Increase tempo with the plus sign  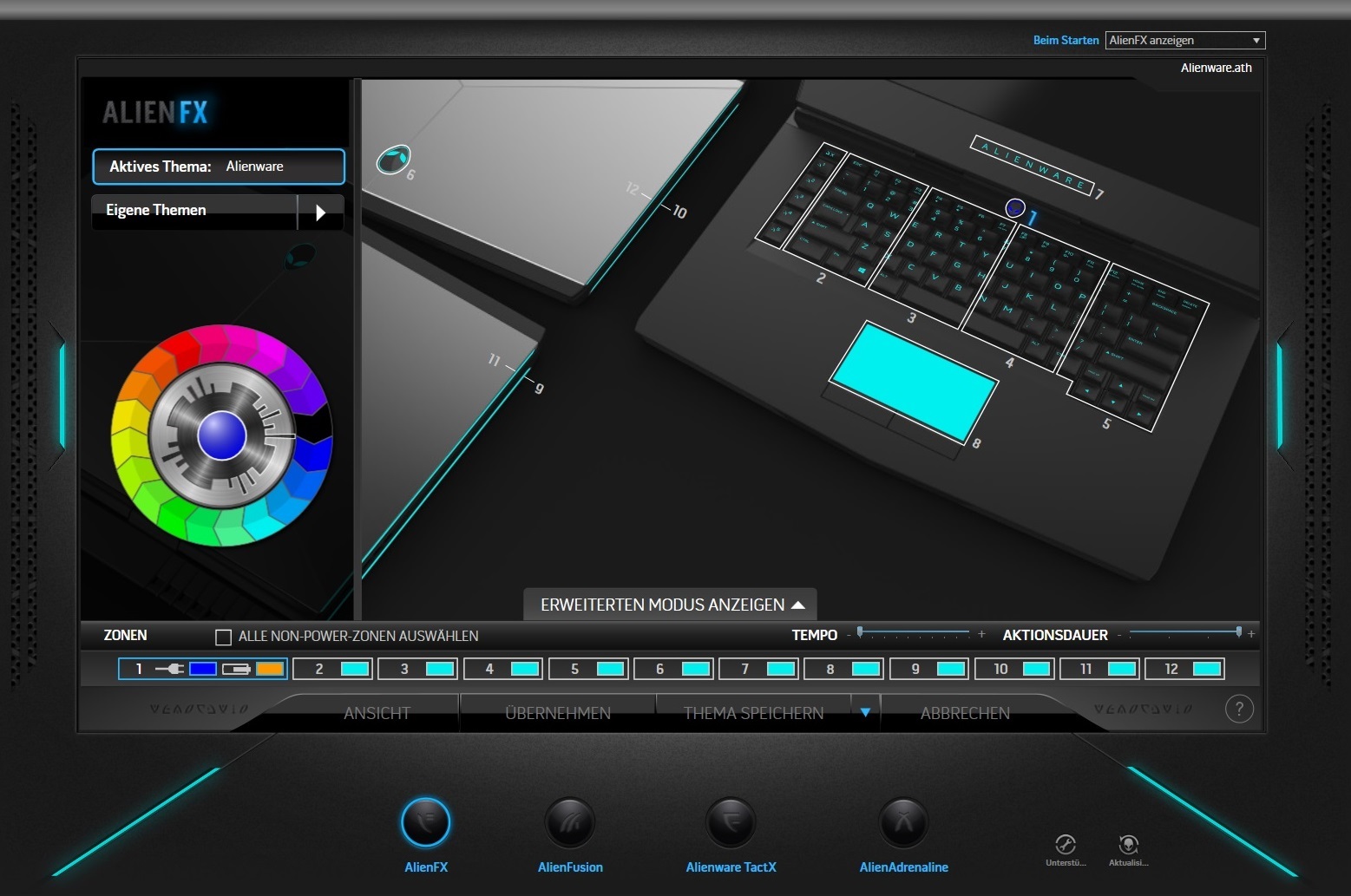[981, 634]
